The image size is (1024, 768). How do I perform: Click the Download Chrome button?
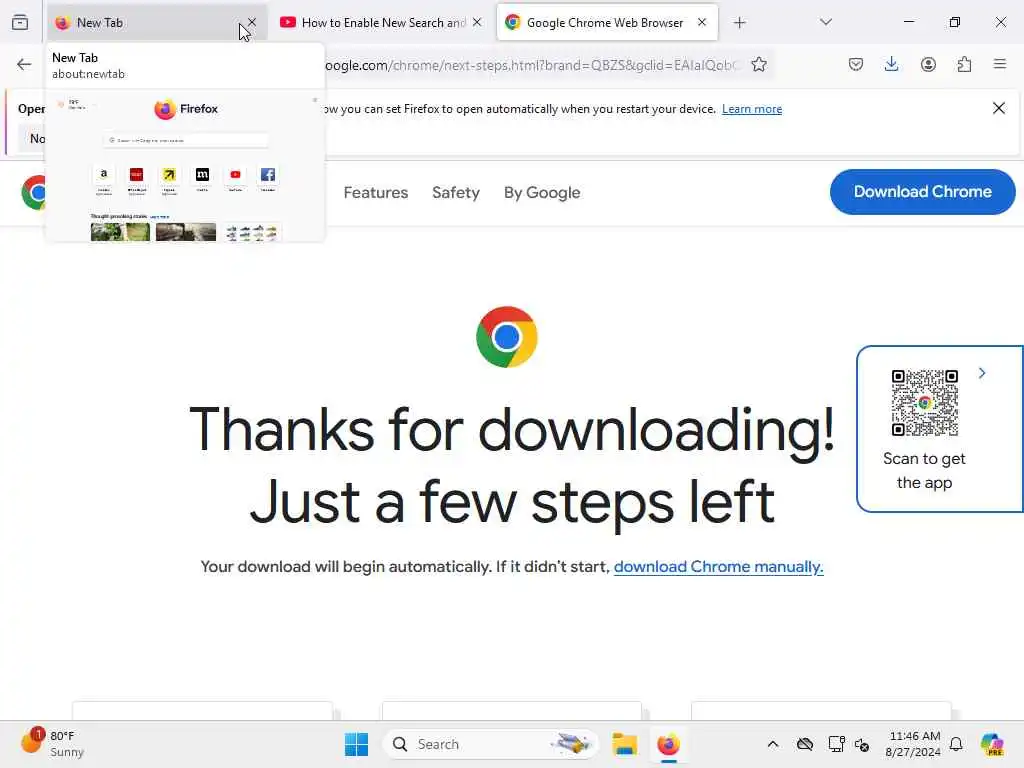[923, 191]
